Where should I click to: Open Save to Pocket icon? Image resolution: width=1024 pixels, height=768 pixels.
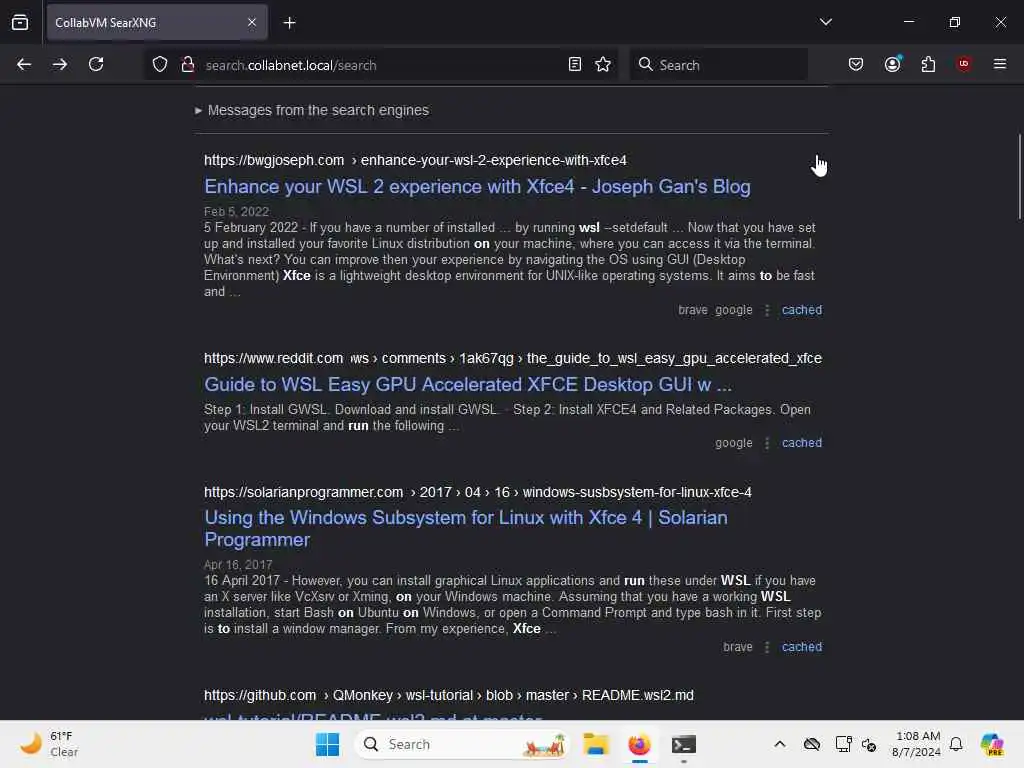[x=856, y=64]
